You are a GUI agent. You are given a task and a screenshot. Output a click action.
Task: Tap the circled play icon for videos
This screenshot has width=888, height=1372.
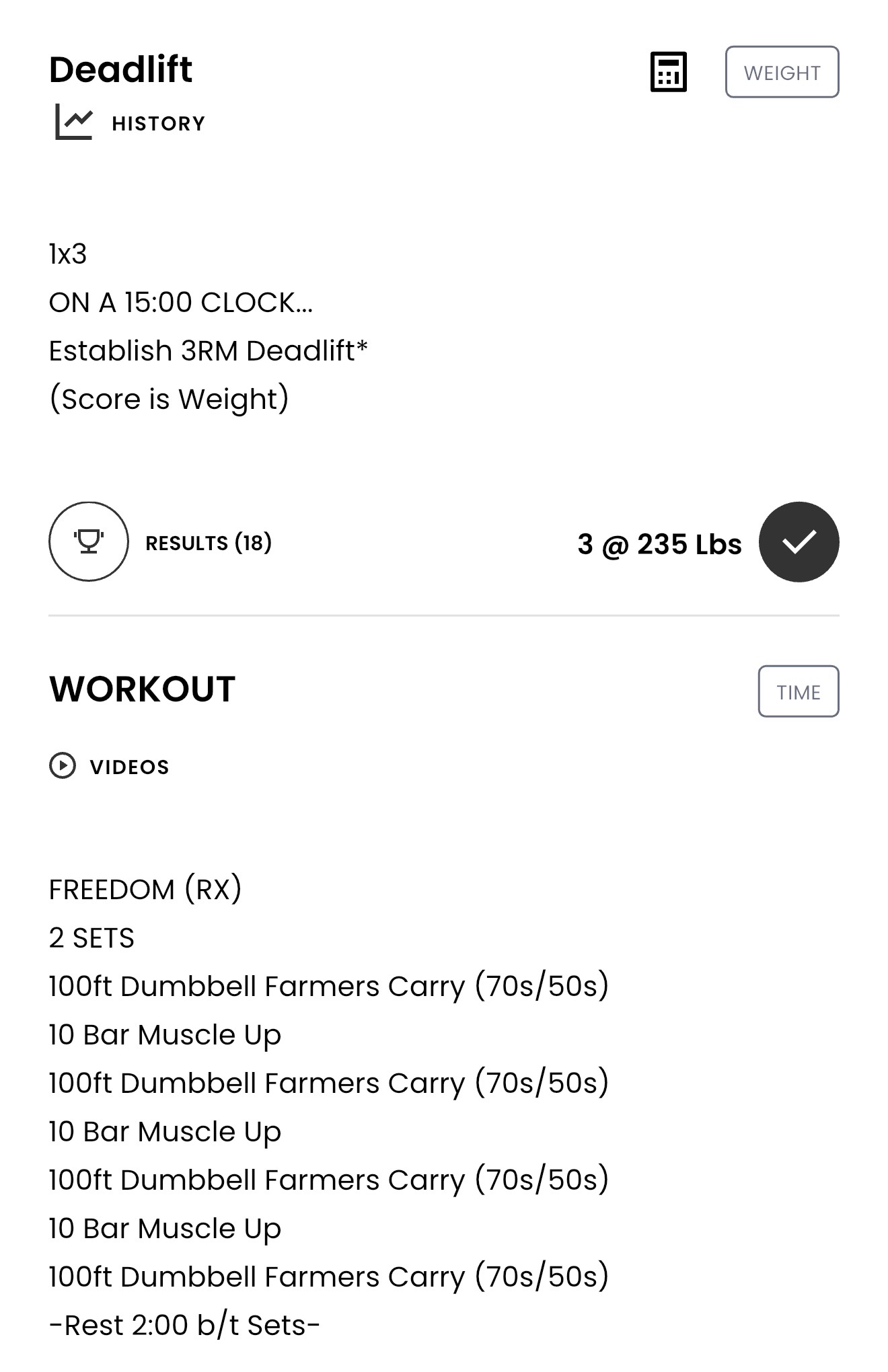63,765
